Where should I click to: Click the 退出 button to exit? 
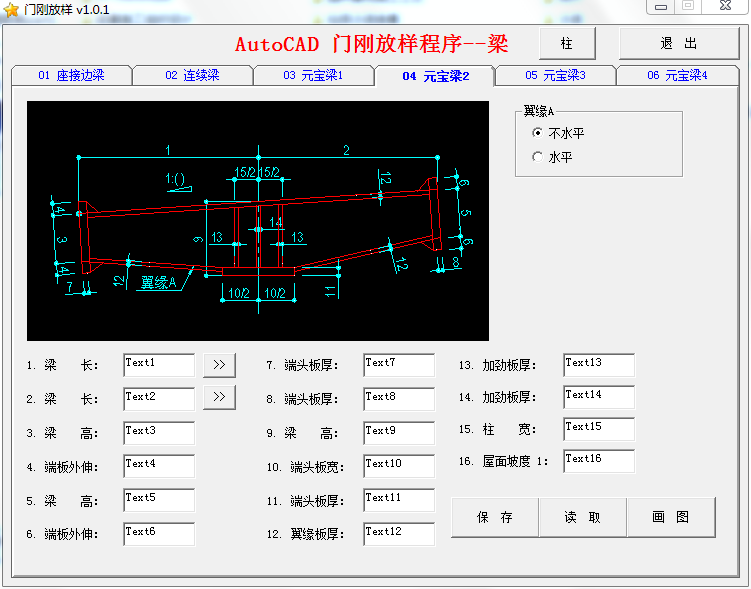pyautogui.click(x=679, y=44)
